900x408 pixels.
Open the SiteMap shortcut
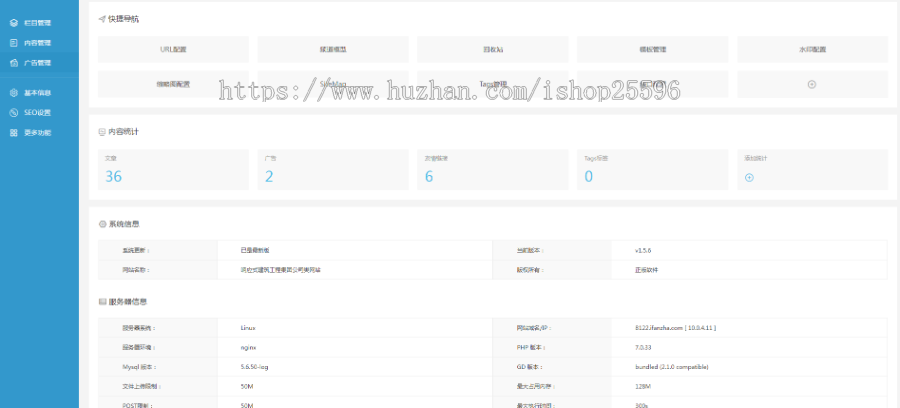333,84
